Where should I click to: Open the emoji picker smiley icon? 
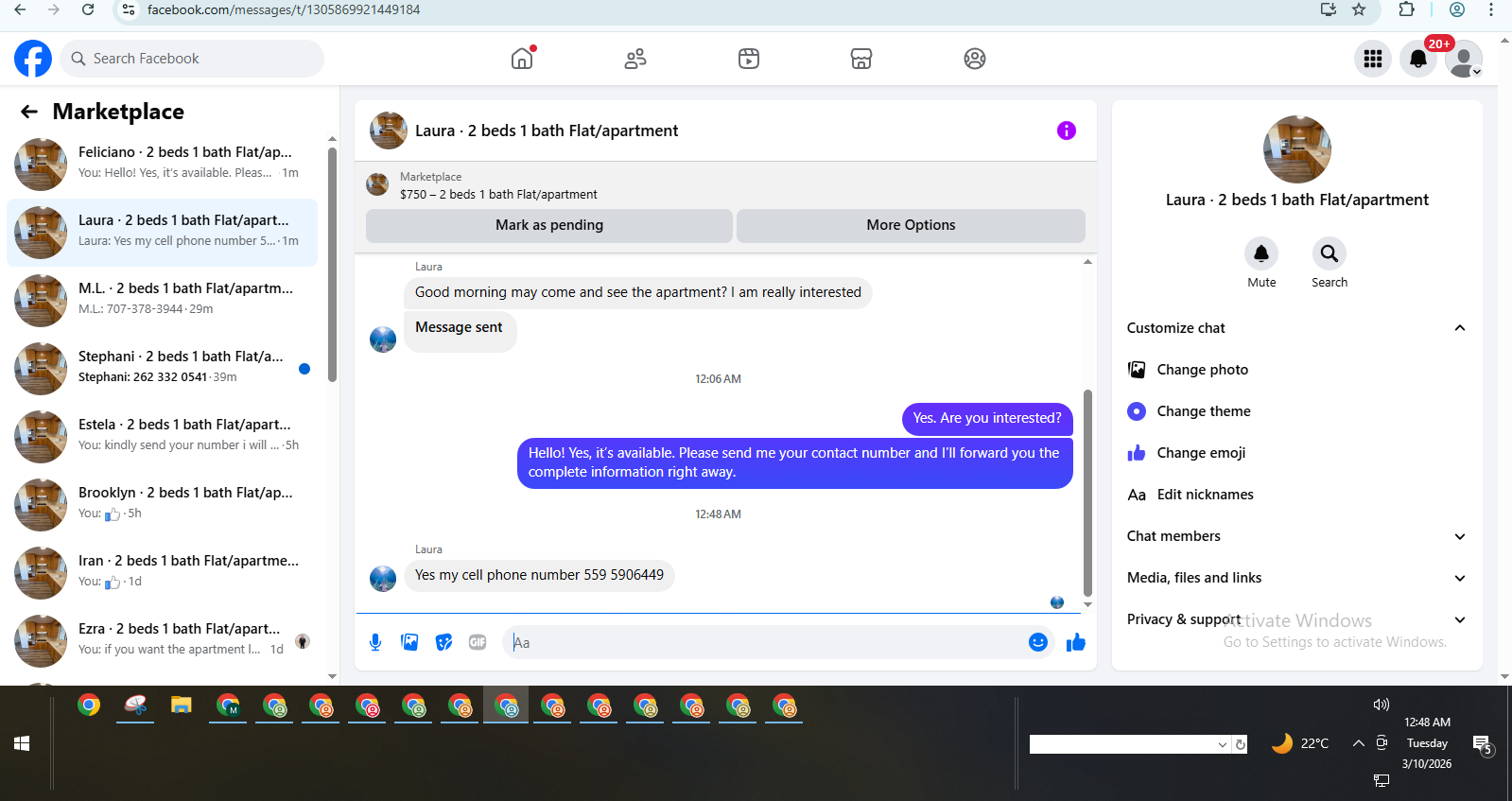pyautogui.click(x=1038, y=642)
